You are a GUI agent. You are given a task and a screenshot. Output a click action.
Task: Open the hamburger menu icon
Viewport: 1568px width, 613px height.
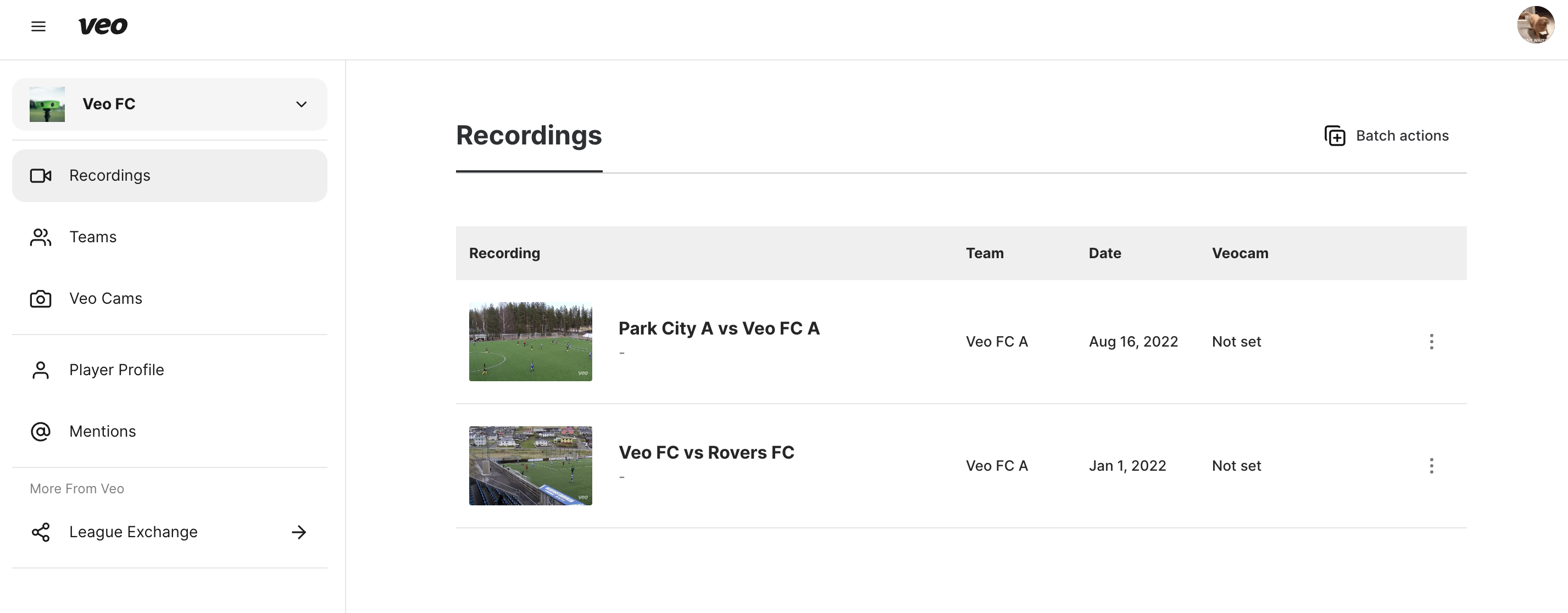(38, 26)
